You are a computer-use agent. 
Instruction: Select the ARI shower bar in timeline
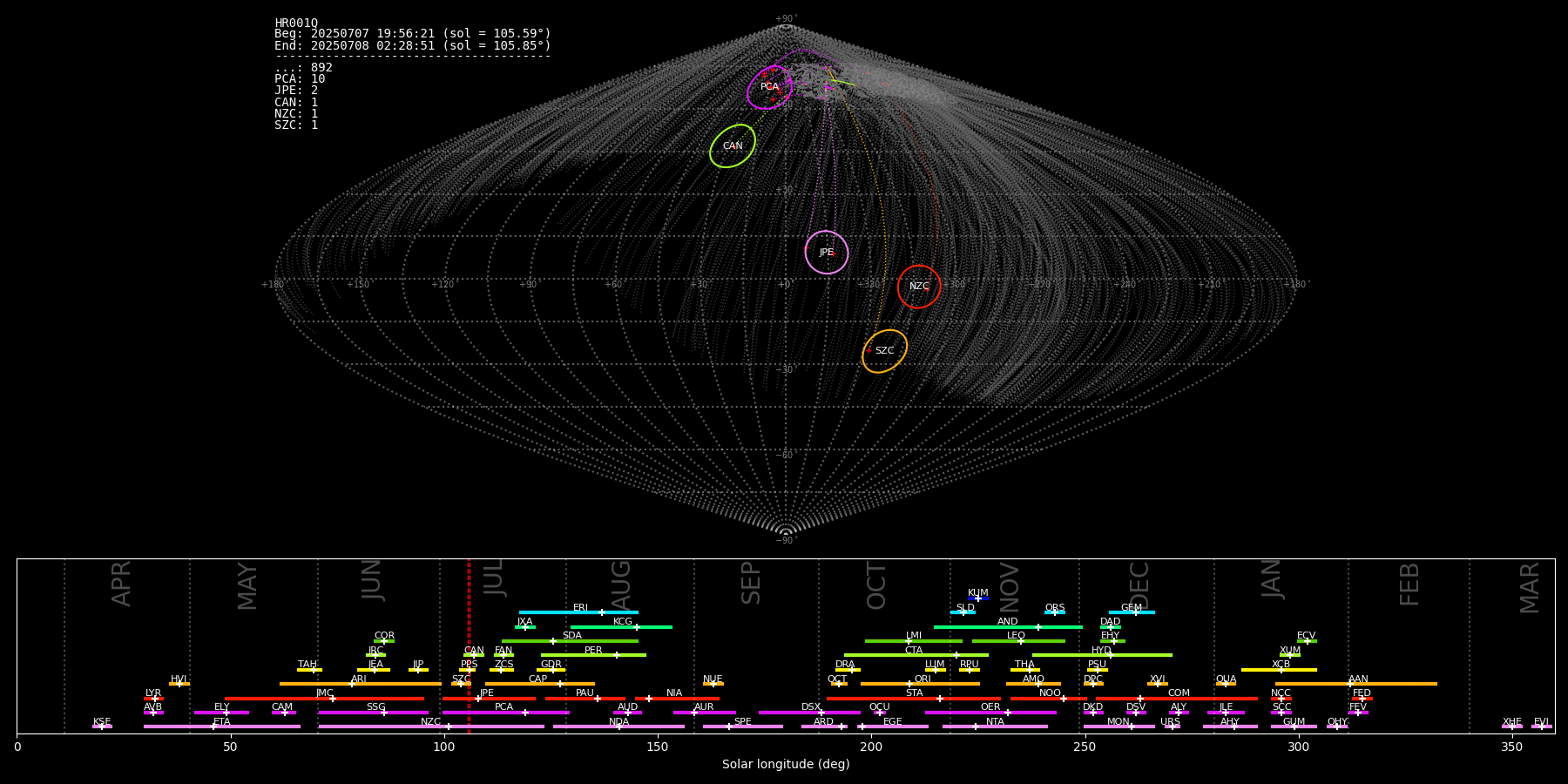tap(360, 684)
